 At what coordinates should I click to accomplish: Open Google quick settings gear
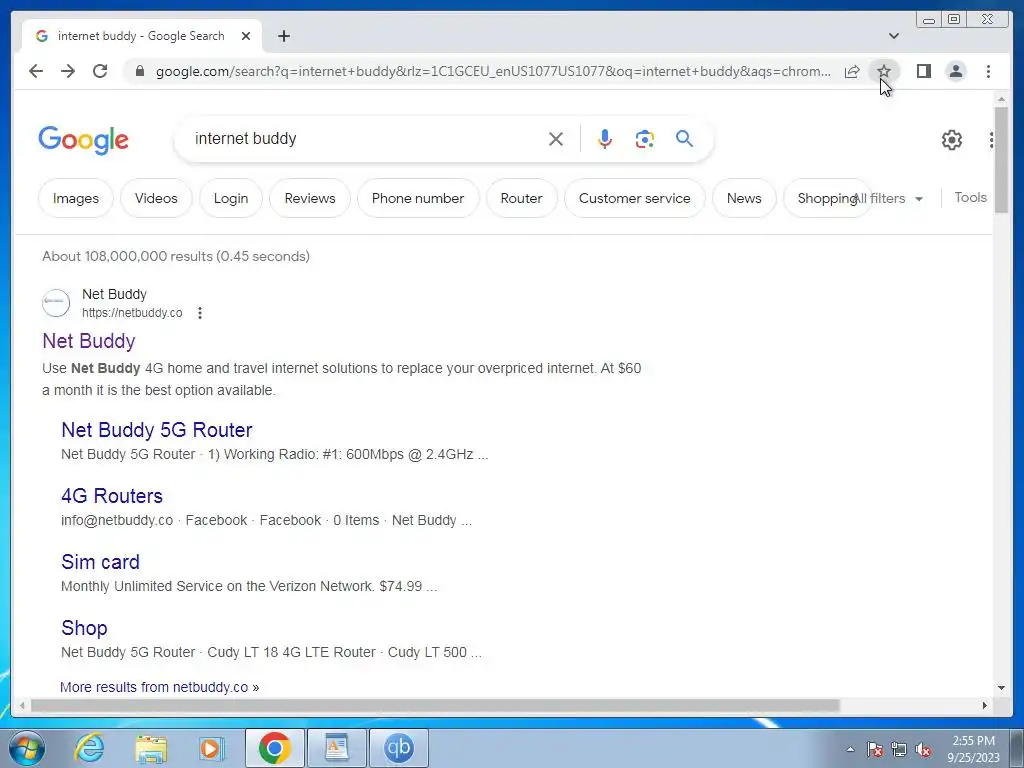[952, 139]
